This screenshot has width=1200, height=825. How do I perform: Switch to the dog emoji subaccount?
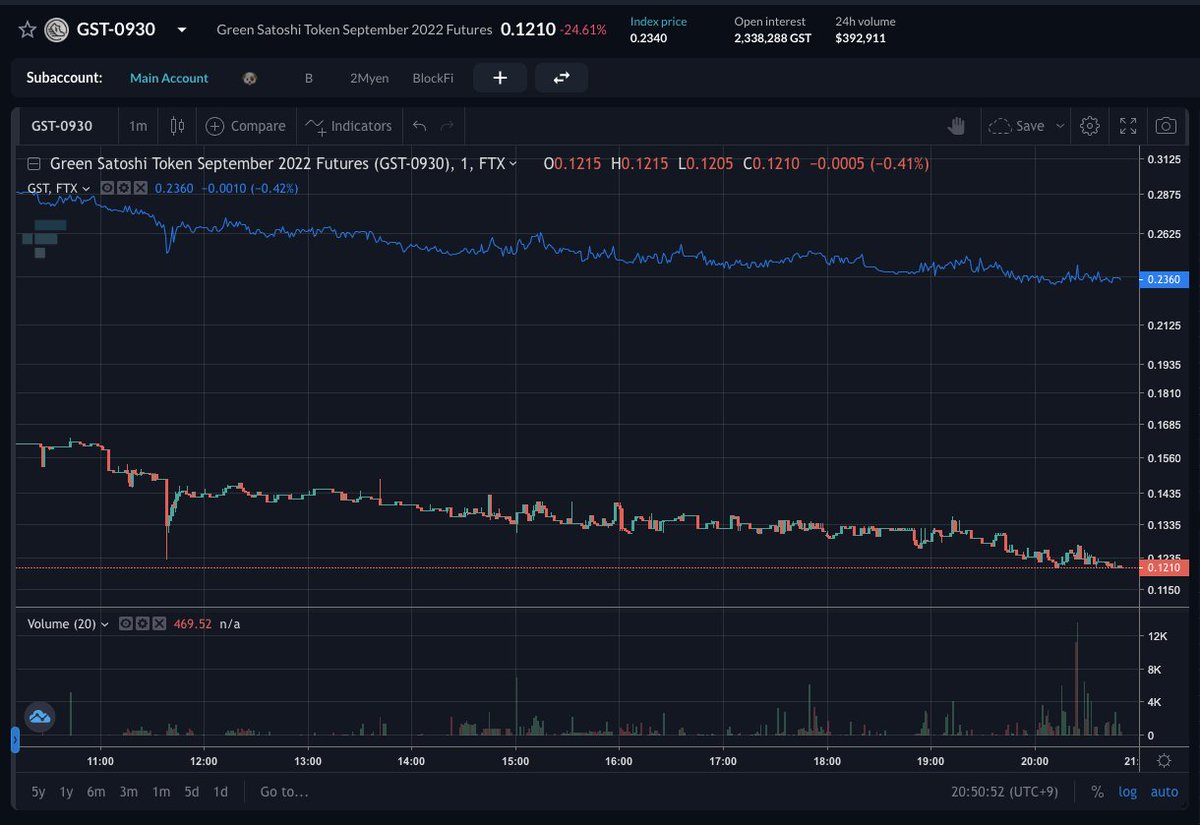click(250, 78)
